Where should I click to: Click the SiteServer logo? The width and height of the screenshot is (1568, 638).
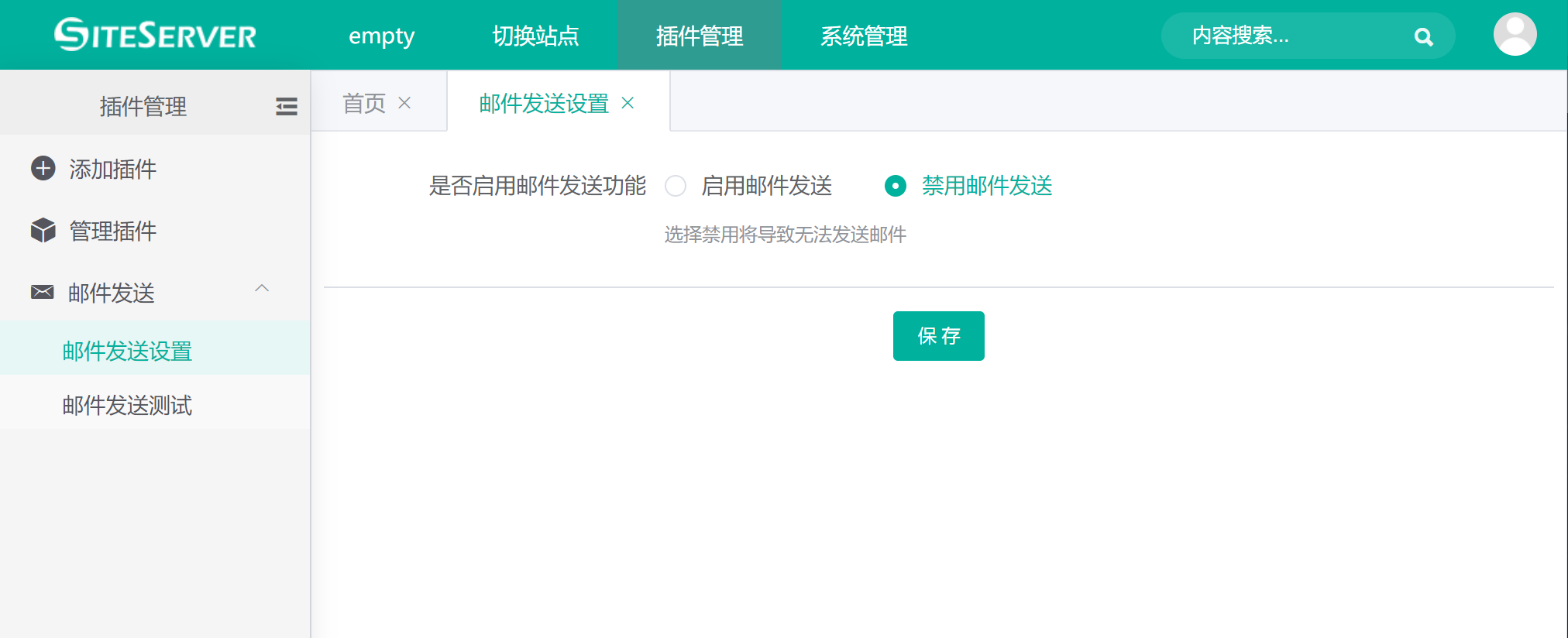(x=155, y=35)
